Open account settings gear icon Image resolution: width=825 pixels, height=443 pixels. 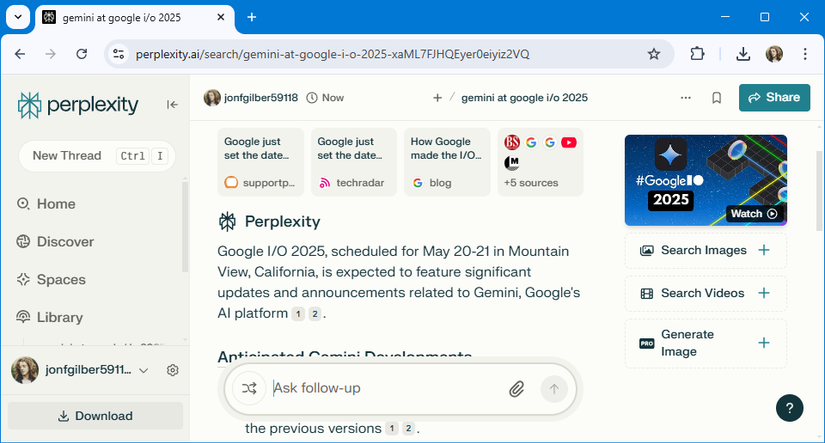tap(172, 370)
